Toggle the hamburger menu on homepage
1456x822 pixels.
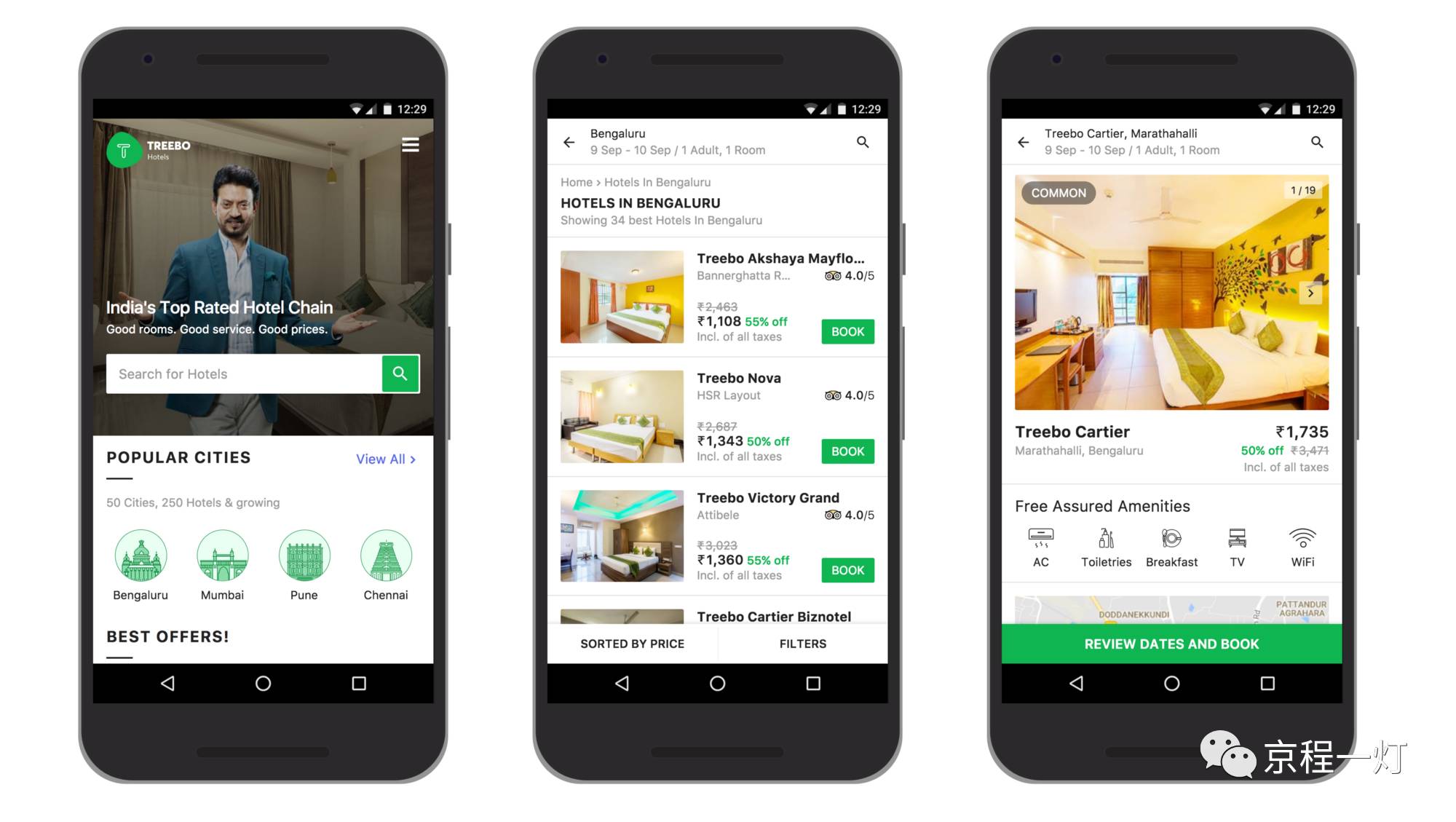tap(411, 145)
